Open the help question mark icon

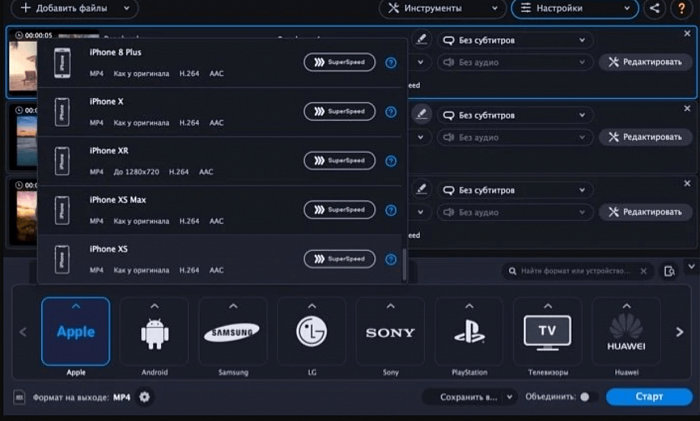click(x=681, y=8)
